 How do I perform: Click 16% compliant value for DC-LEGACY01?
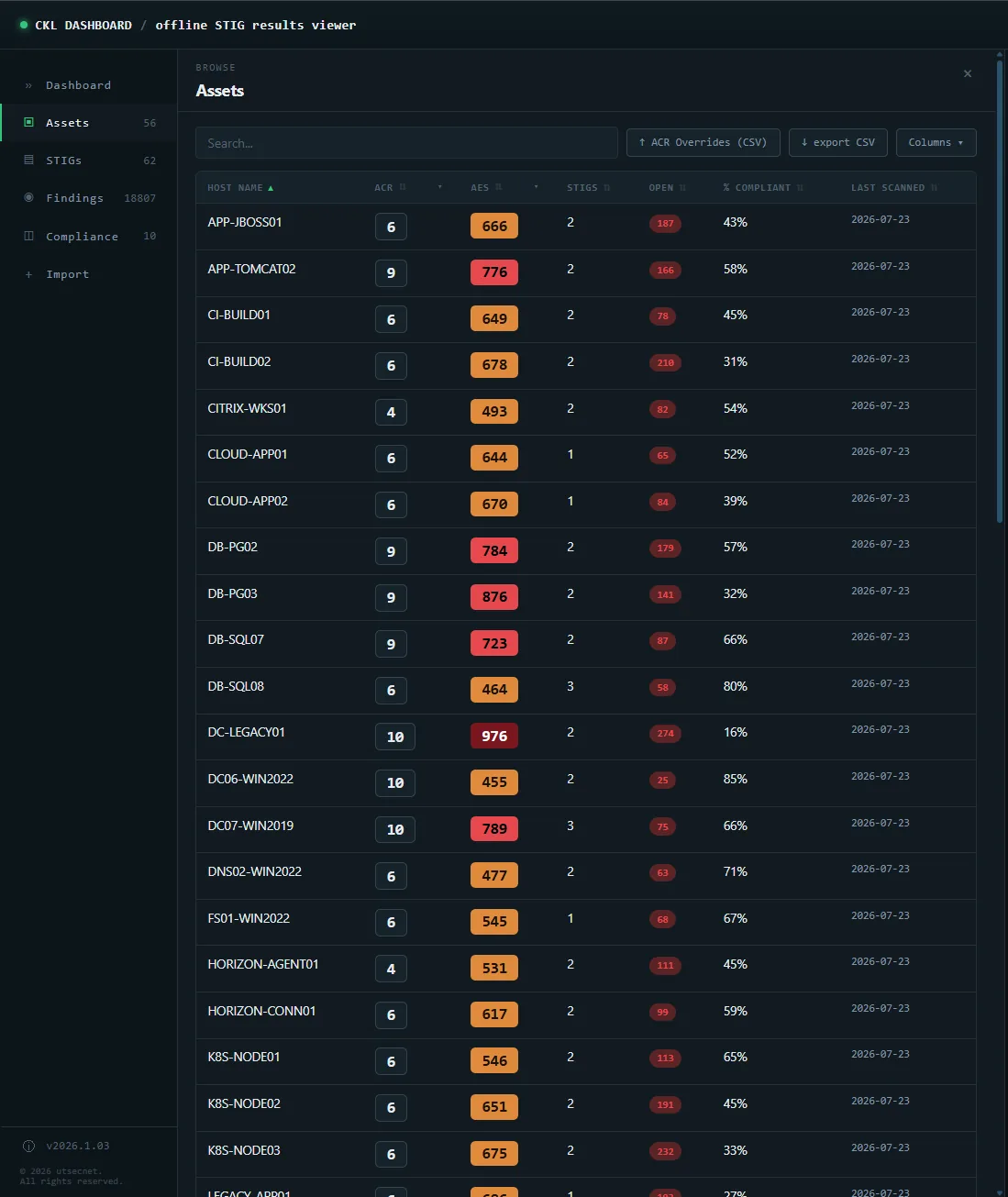click(x=736, y=732)
